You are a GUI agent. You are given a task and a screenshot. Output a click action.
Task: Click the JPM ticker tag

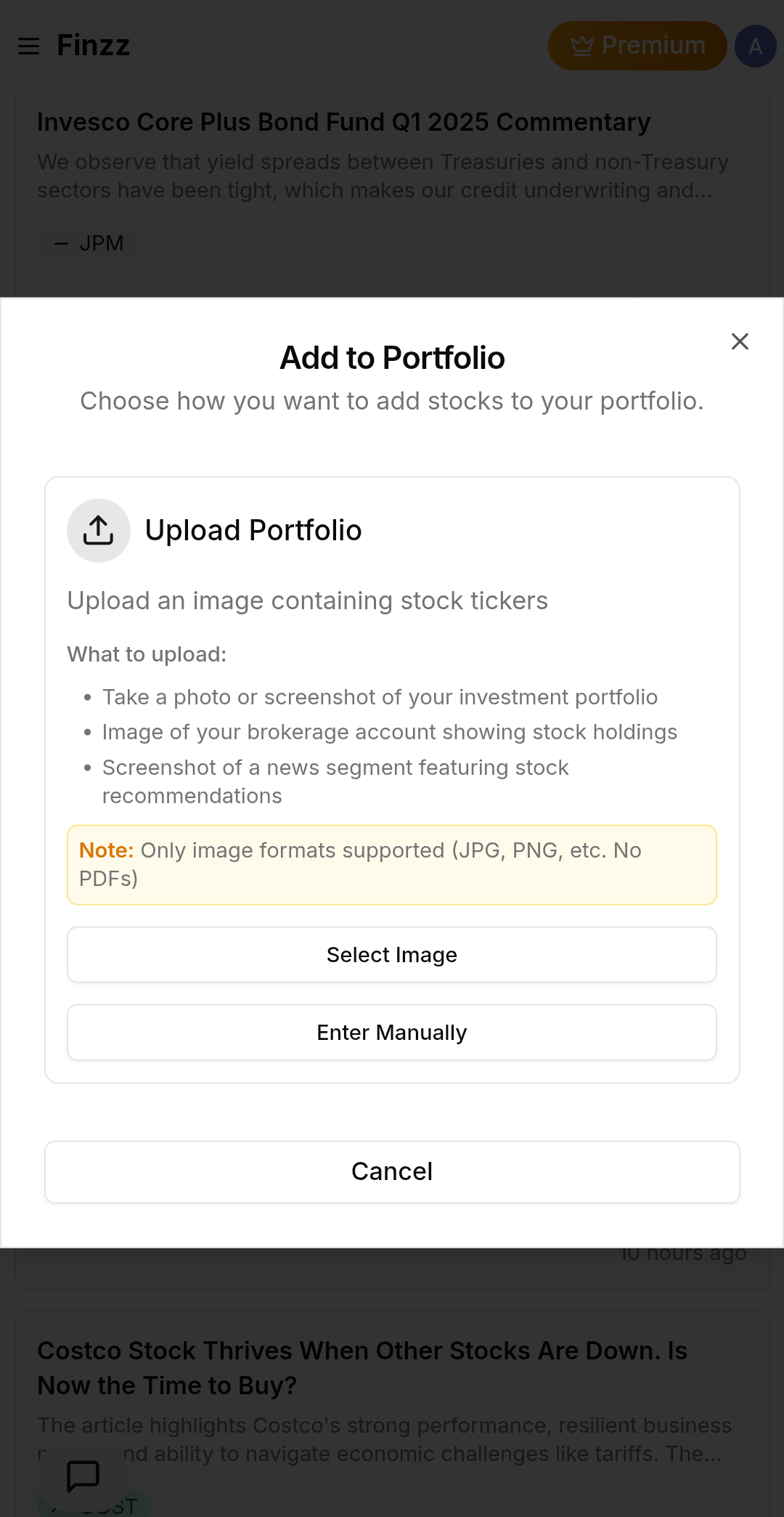[x=88, y=243]
